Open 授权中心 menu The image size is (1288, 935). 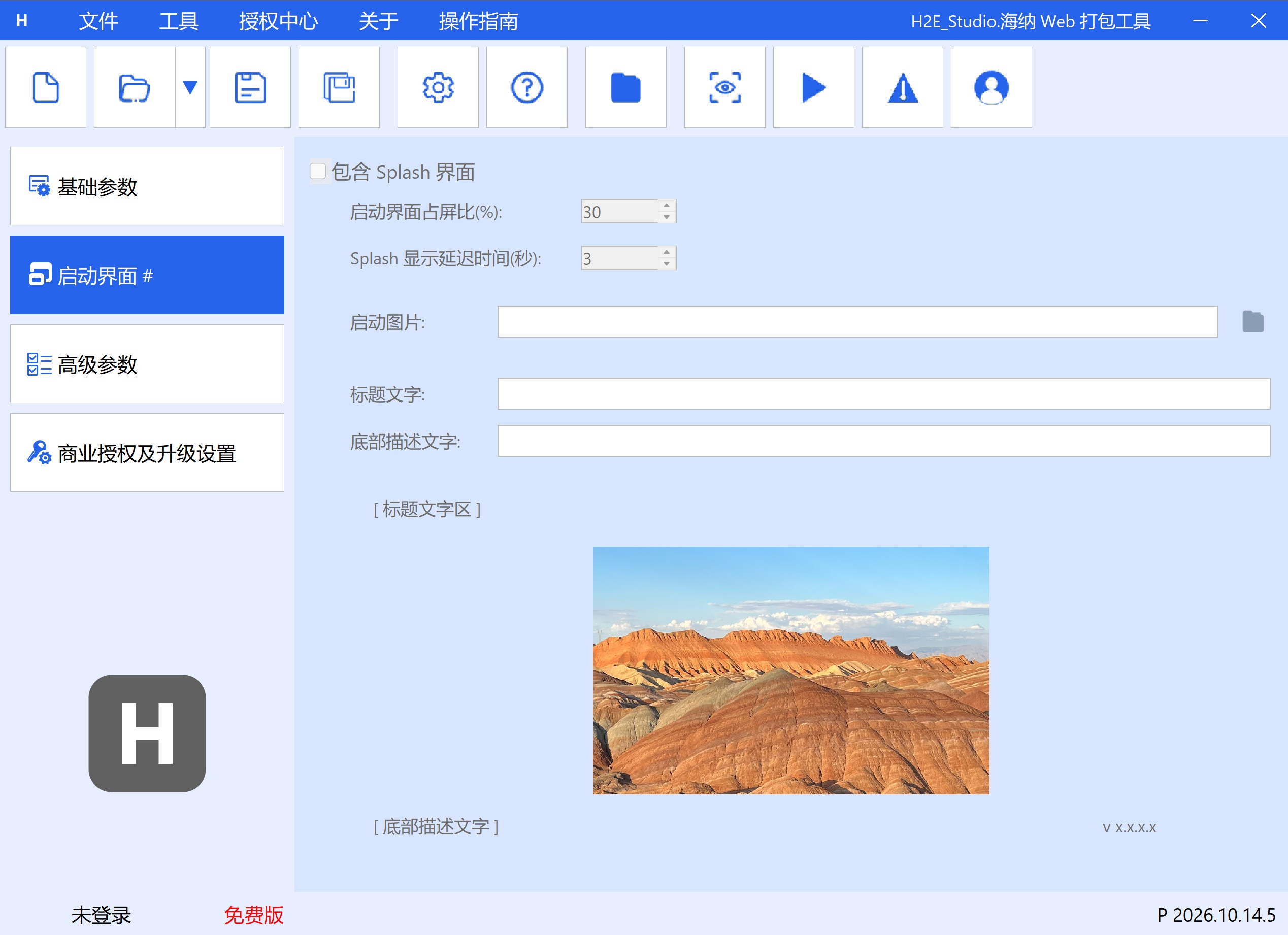click(x=278, y=21)
